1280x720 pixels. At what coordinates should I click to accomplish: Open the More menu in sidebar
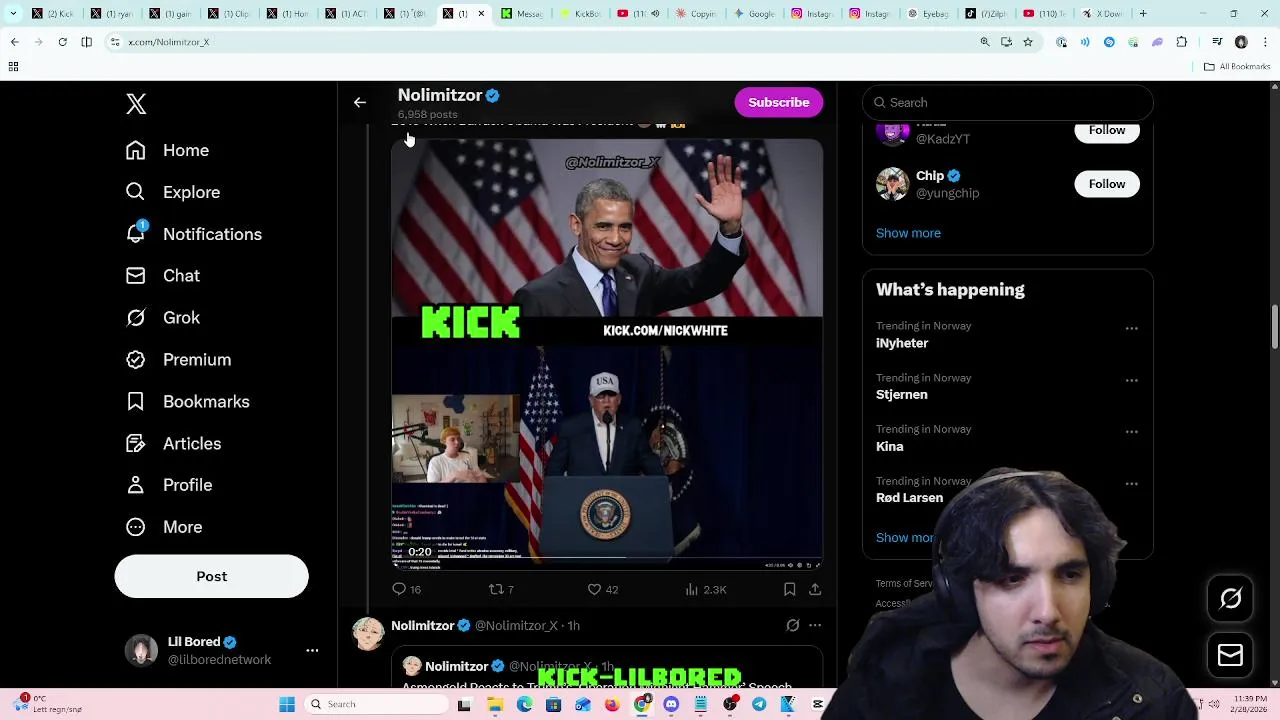pos(163,527)
